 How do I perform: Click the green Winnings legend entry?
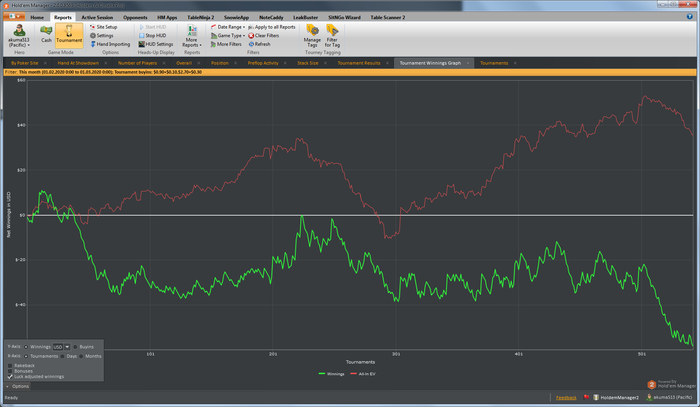(x=331, y=374)
